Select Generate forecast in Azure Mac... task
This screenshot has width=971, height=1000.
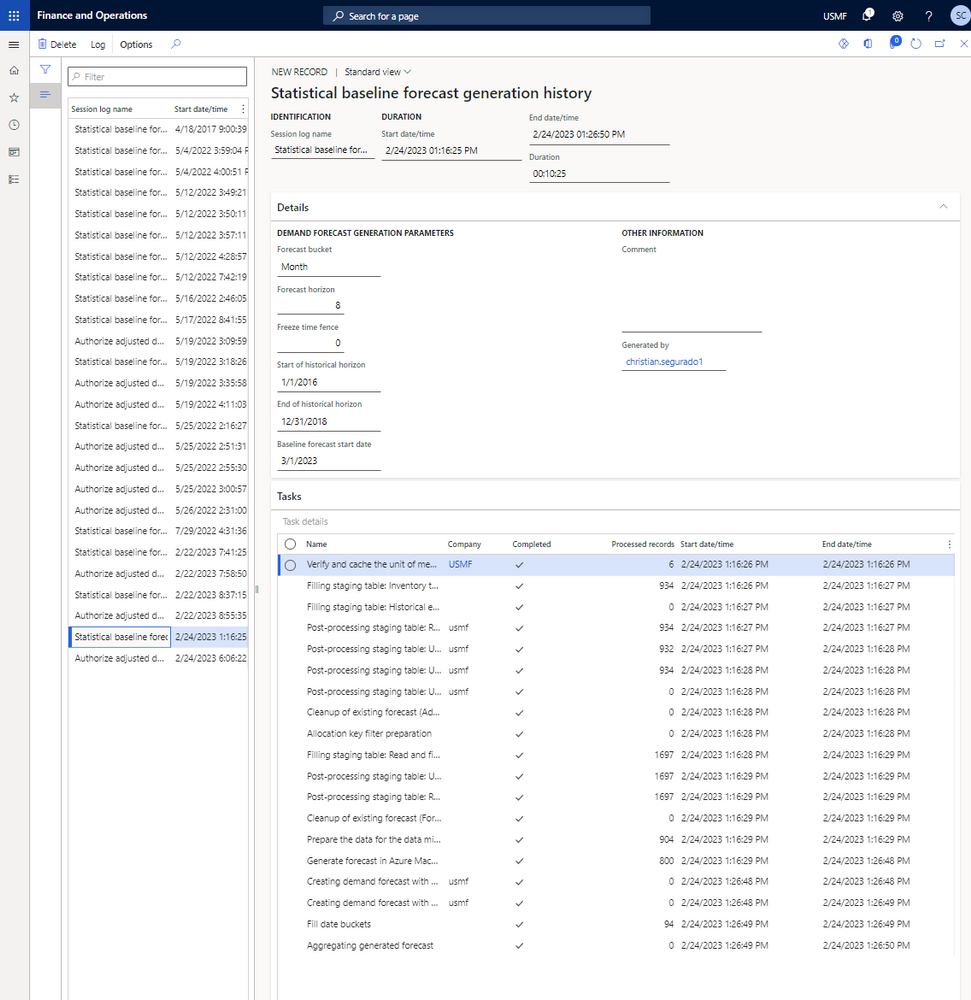coord(616,861)
